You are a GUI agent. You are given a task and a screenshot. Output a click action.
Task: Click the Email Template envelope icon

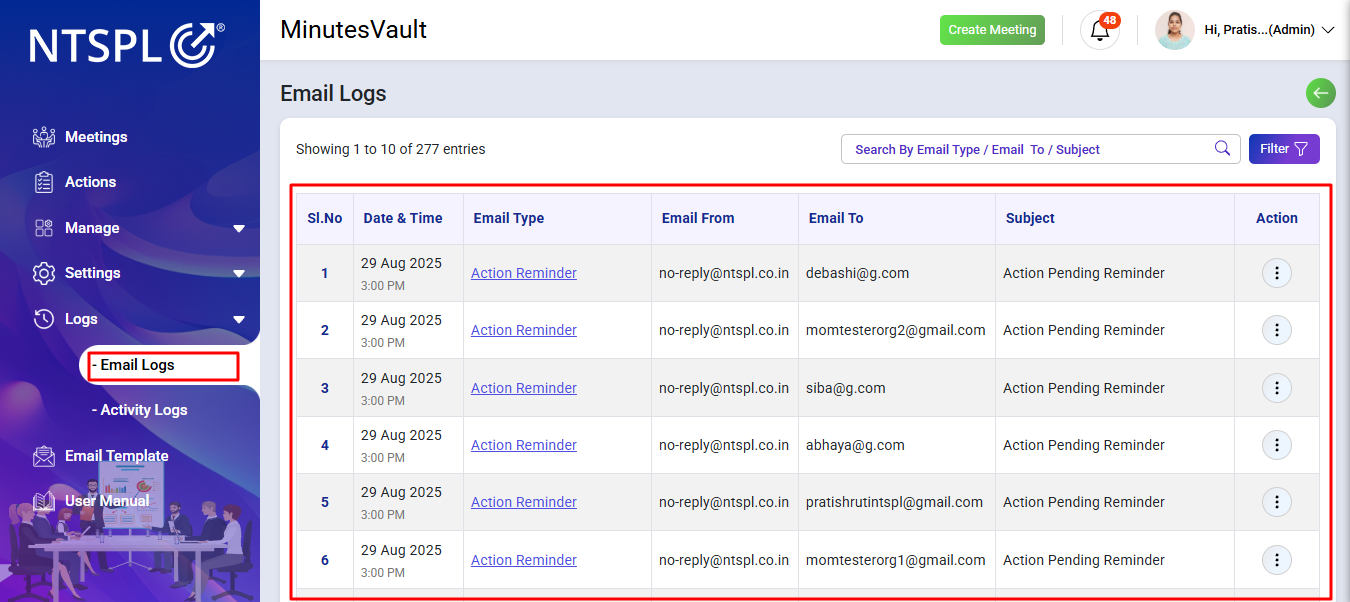43,456
